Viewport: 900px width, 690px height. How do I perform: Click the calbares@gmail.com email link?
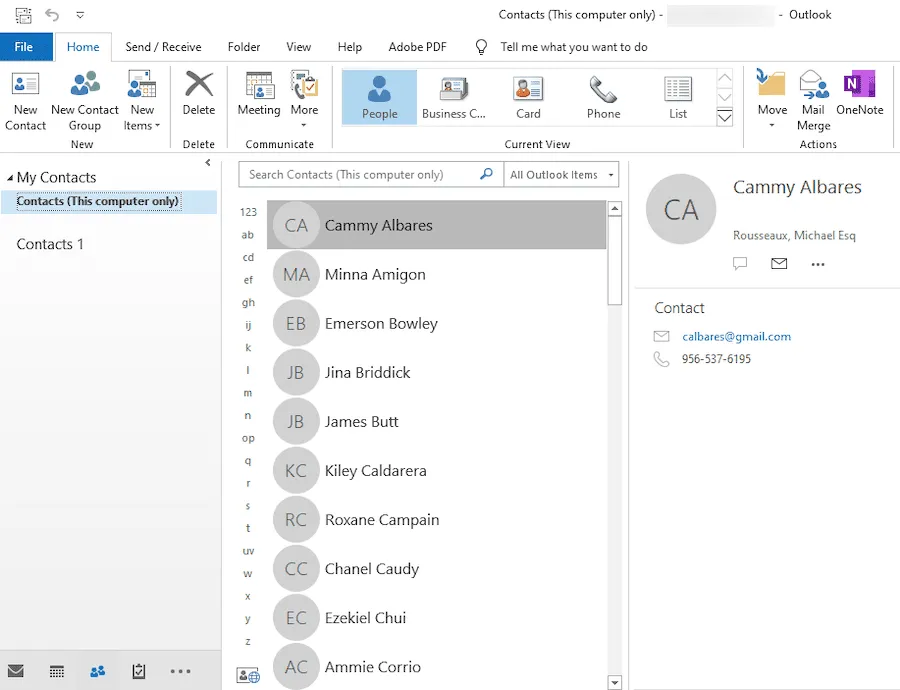tap(736, 337)
